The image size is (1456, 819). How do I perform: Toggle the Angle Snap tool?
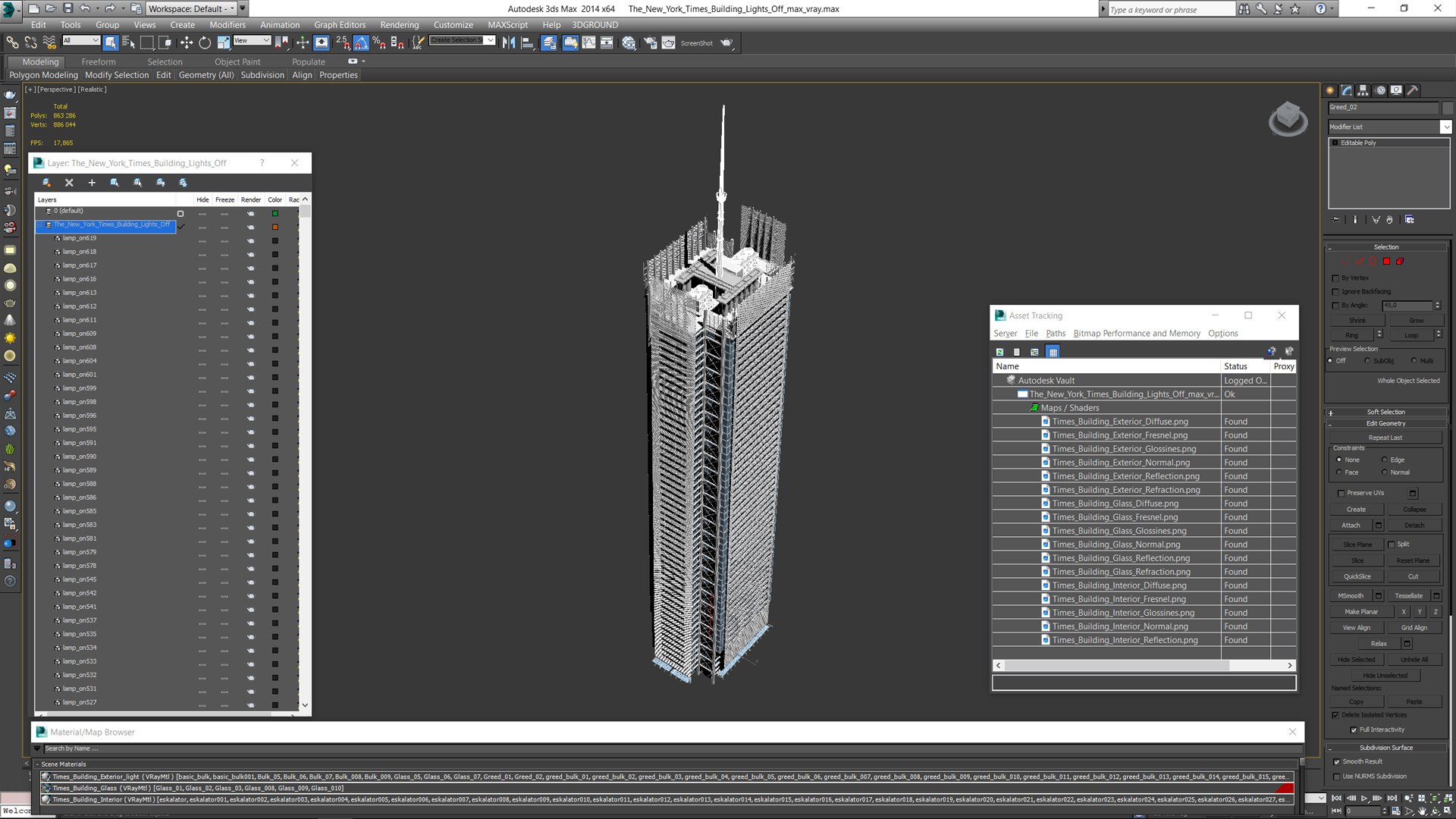[x=361, y=43]
